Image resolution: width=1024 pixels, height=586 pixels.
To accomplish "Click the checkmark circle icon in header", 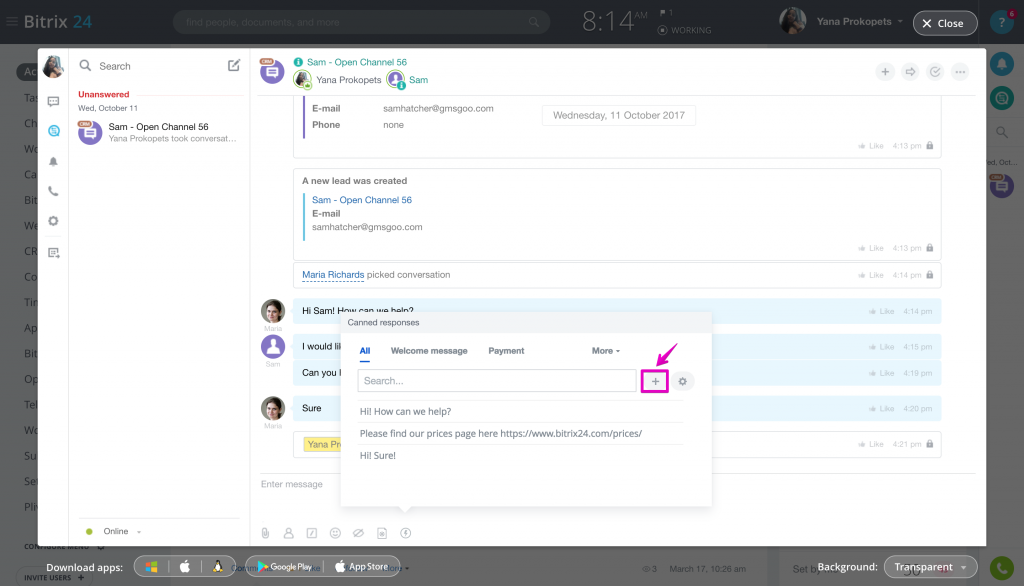I will (x=935, y=72).
